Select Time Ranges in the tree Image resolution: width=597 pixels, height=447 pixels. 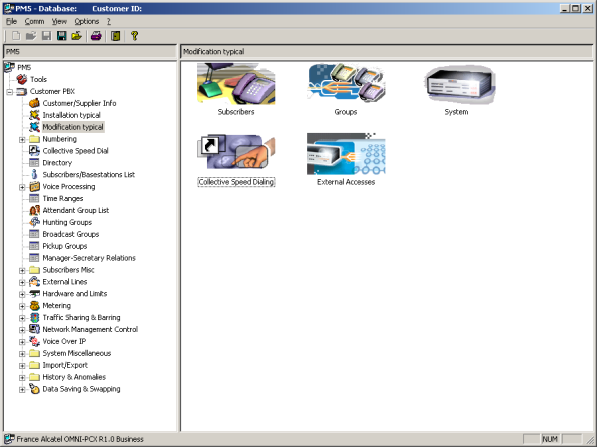coord(62,198)
